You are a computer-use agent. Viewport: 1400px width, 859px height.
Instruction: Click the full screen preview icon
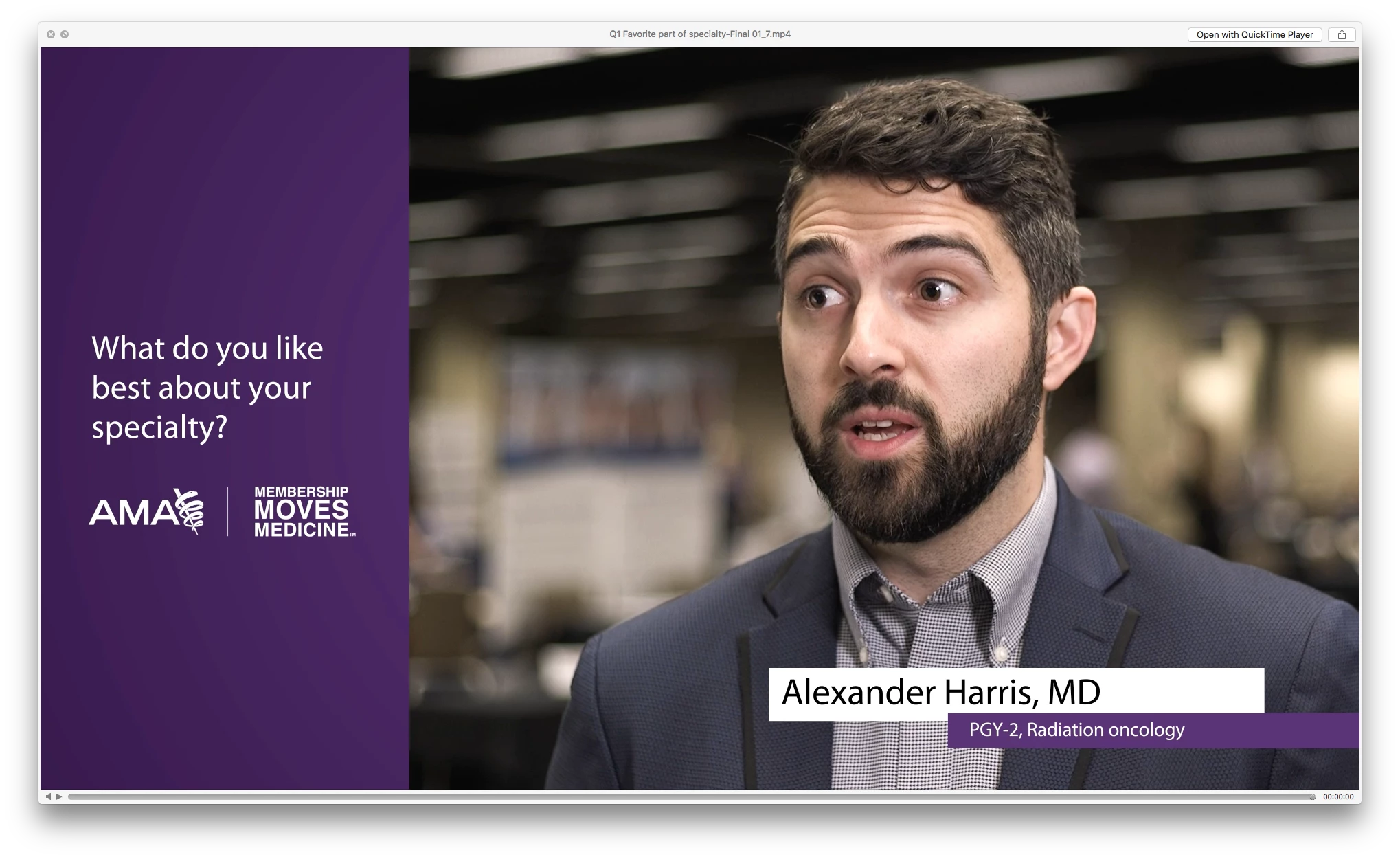65,34
